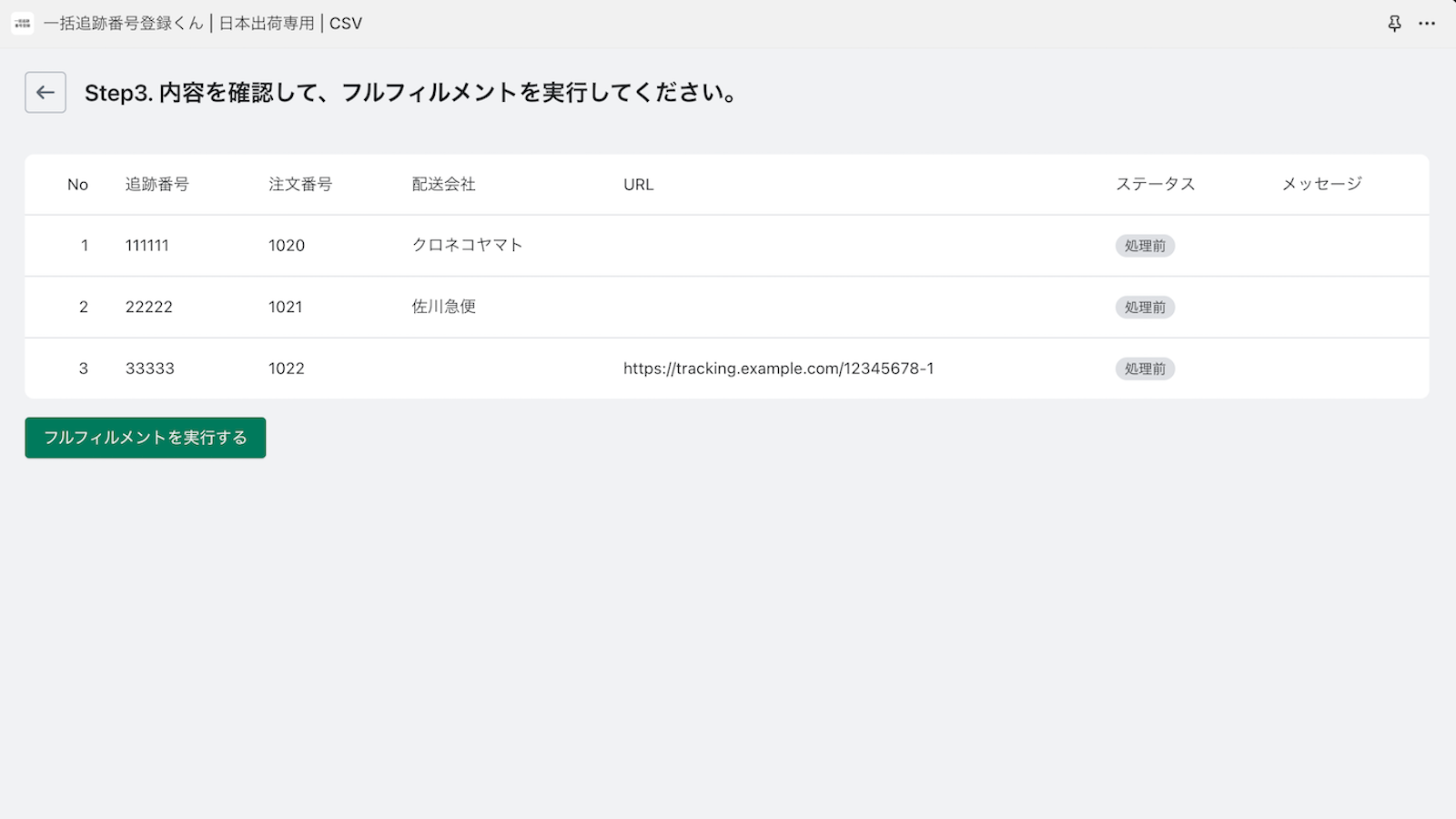Click フルフィルメントを実行する button
Viewport: 1456px width, 819px height.
146,438
